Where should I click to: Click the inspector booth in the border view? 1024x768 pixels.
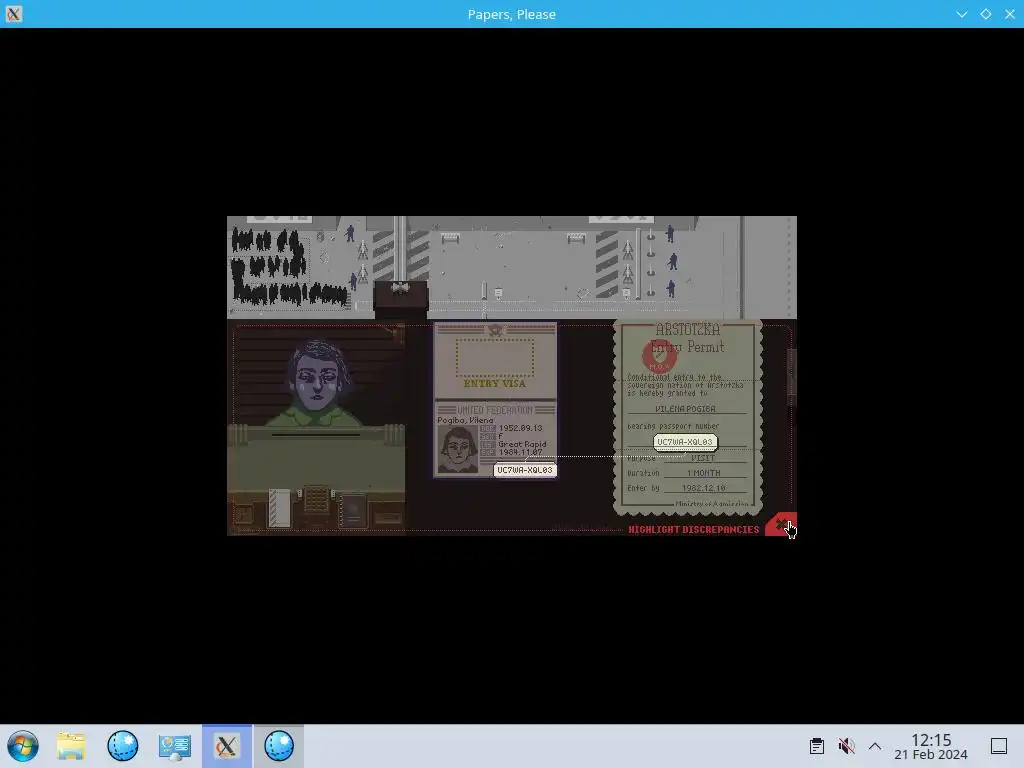pyautogui.click(x=401, y=295)
